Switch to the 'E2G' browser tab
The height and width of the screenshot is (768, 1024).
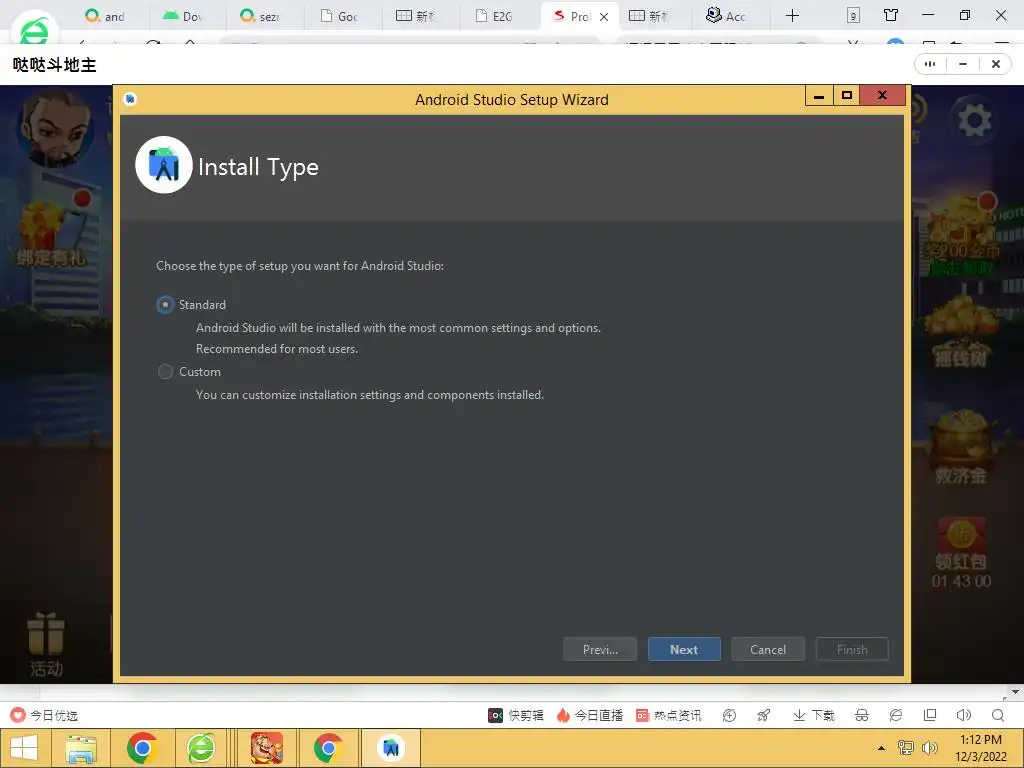494,16
